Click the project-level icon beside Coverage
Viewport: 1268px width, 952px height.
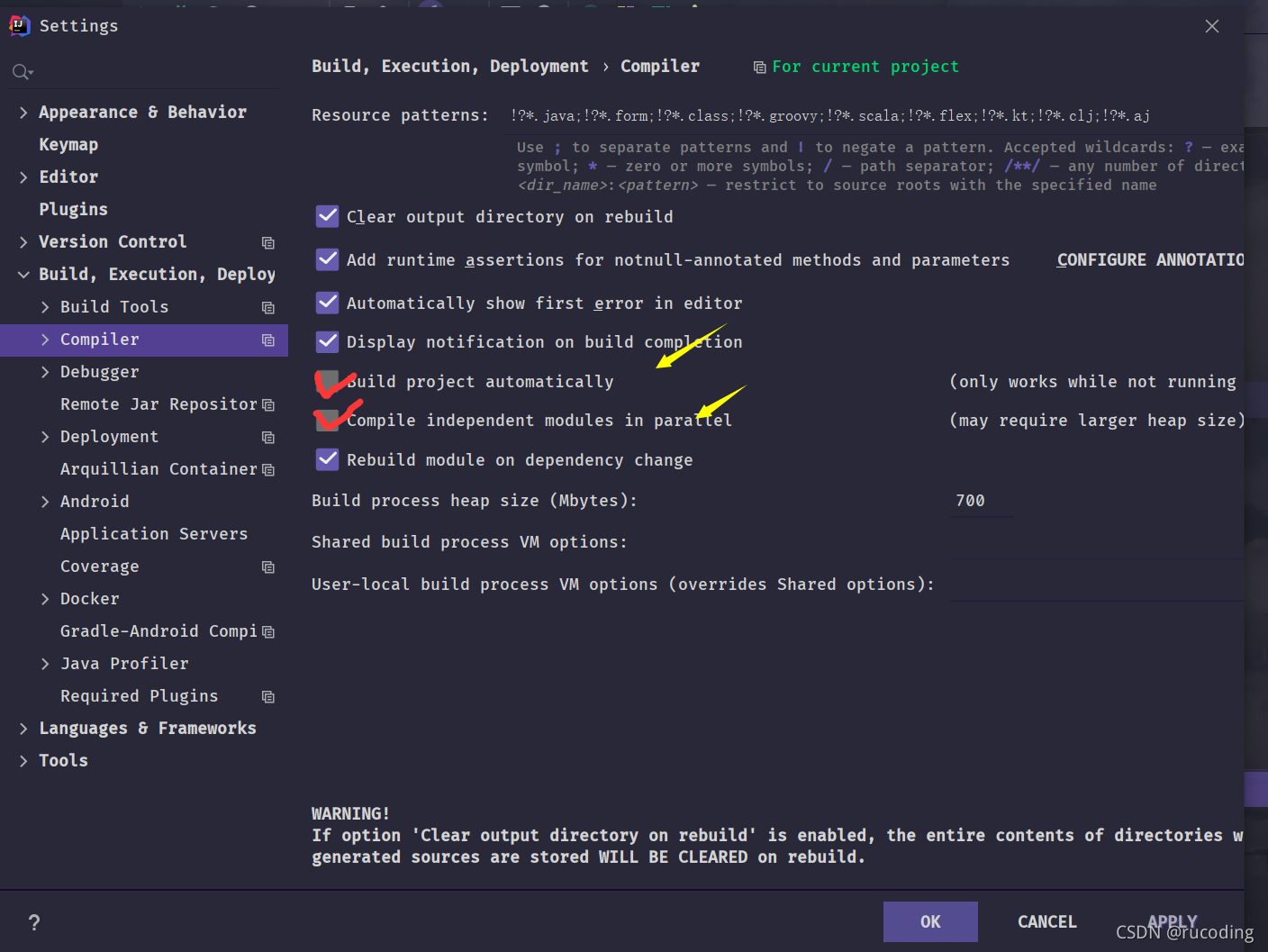[268, 567]
